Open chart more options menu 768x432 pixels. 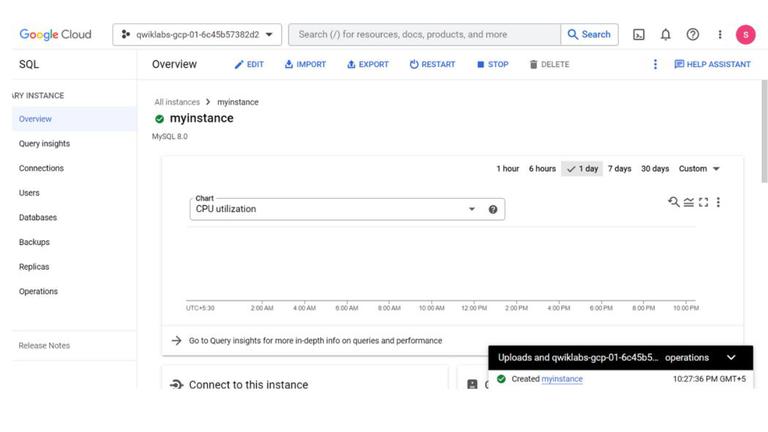tap(718, 202)
